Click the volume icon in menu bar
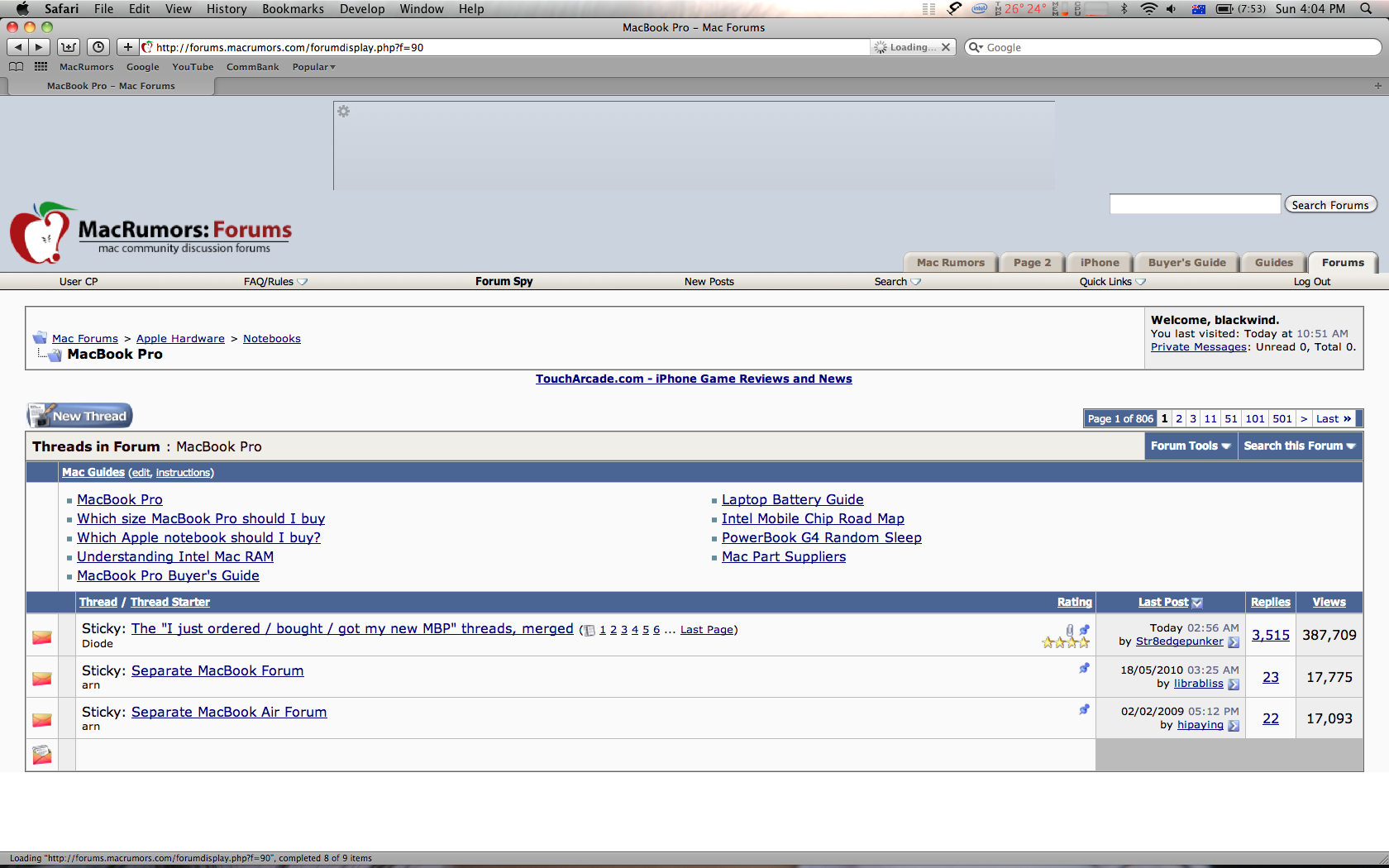This screenshot has width=1389, height=868. 1172,9
